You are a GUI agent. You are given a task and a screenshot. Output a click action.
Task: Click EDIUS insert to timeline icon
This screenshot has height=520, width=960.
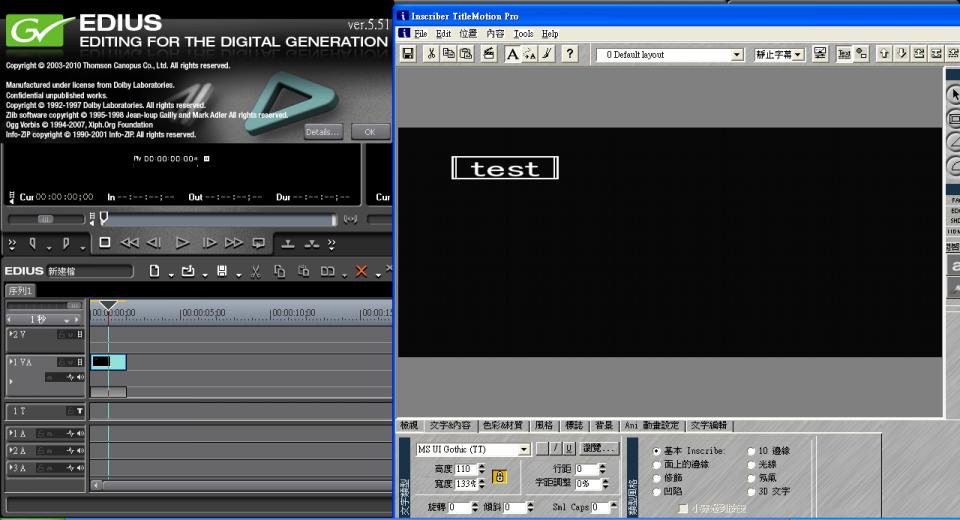(288, 244)
